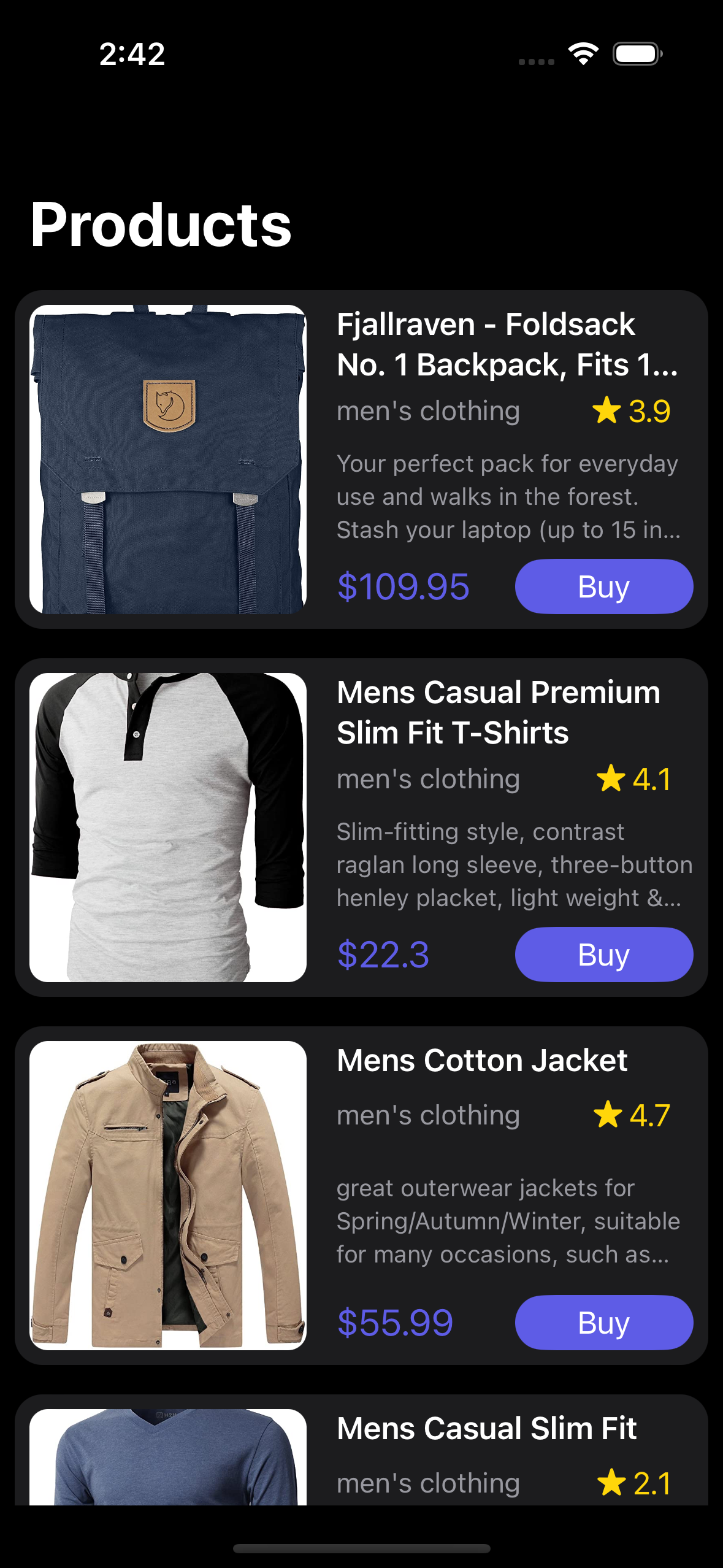The width and height of the screenshot is (723, 1568).
Task: Open the tan cotton jacket image
Action: pos(168,1196)
